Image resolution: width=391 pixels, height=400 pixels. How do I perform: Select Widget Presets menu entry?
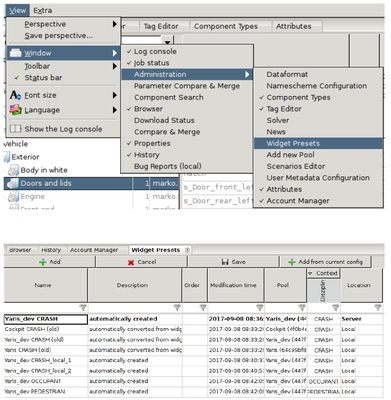pyautogui.click(x=318, y=143)
